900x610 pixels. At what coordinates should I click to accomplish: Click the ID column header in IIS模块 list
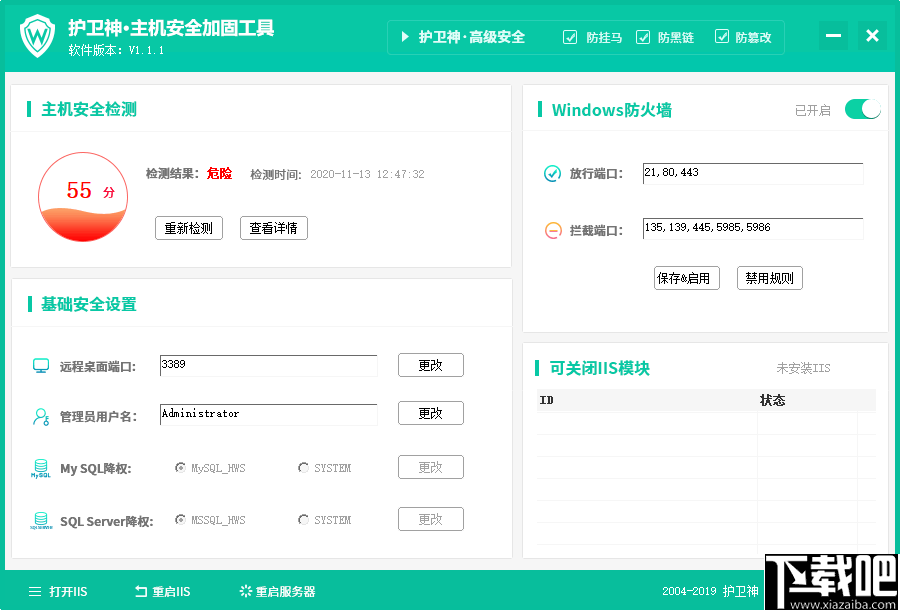548,401
